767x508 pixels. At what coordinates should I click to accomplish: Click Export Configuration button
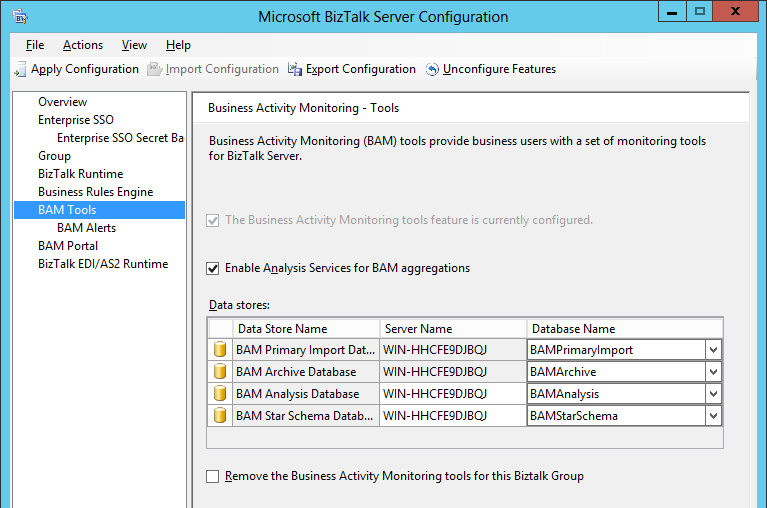tap(352, 69)
